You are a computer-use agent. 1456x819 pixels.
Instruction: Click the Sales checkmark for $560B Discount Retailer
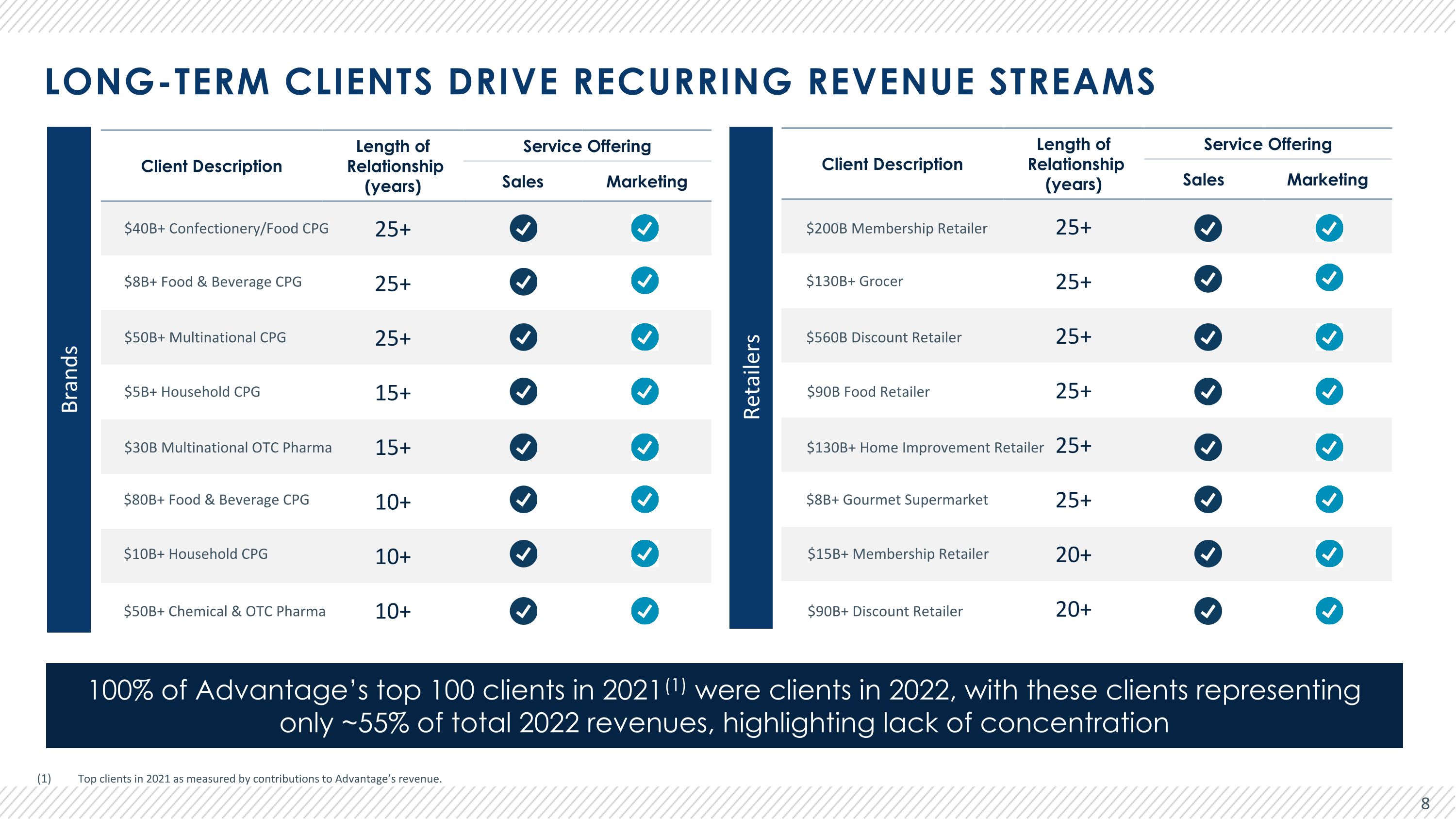tap(1208, 337)
